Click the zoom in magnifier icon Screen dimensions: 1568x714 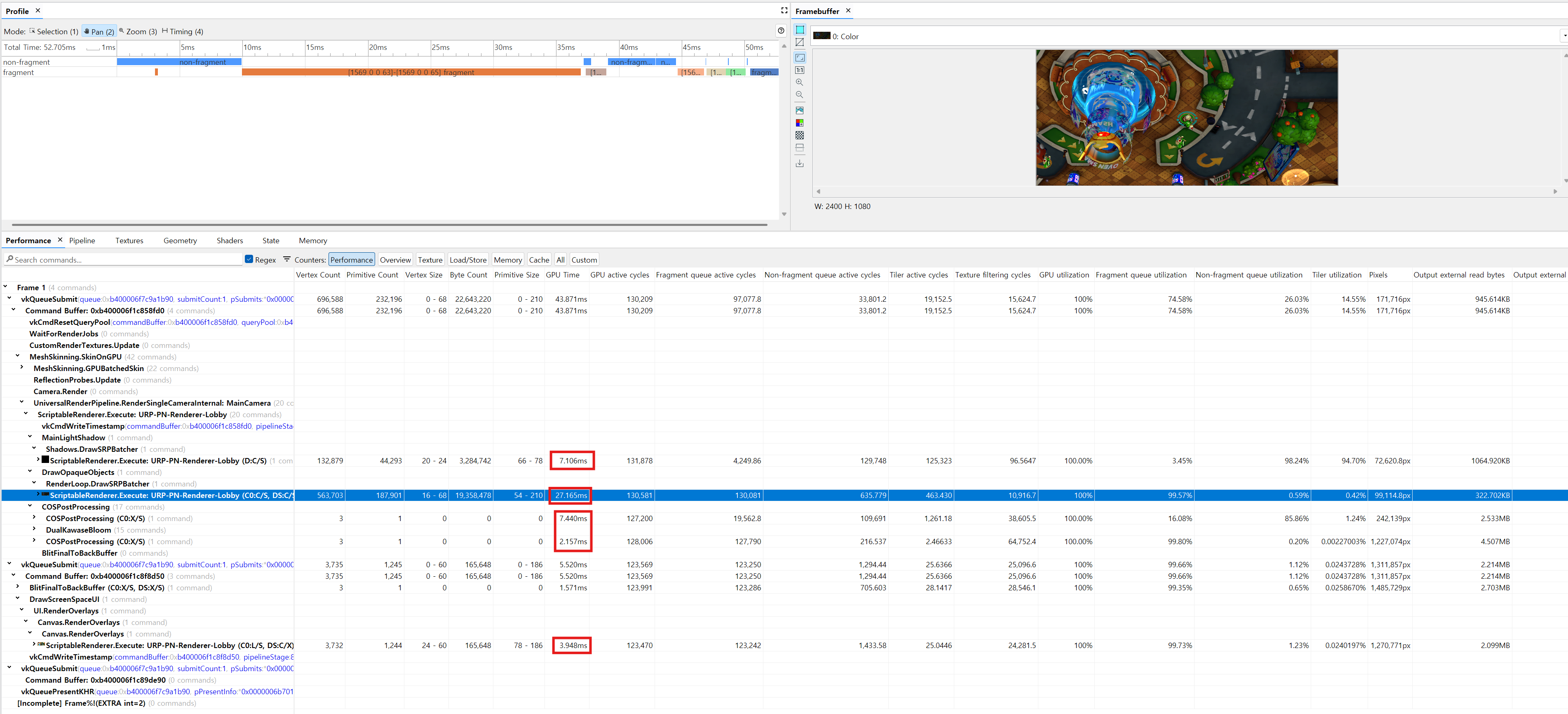pyautogui.click(x=800, y=82)
